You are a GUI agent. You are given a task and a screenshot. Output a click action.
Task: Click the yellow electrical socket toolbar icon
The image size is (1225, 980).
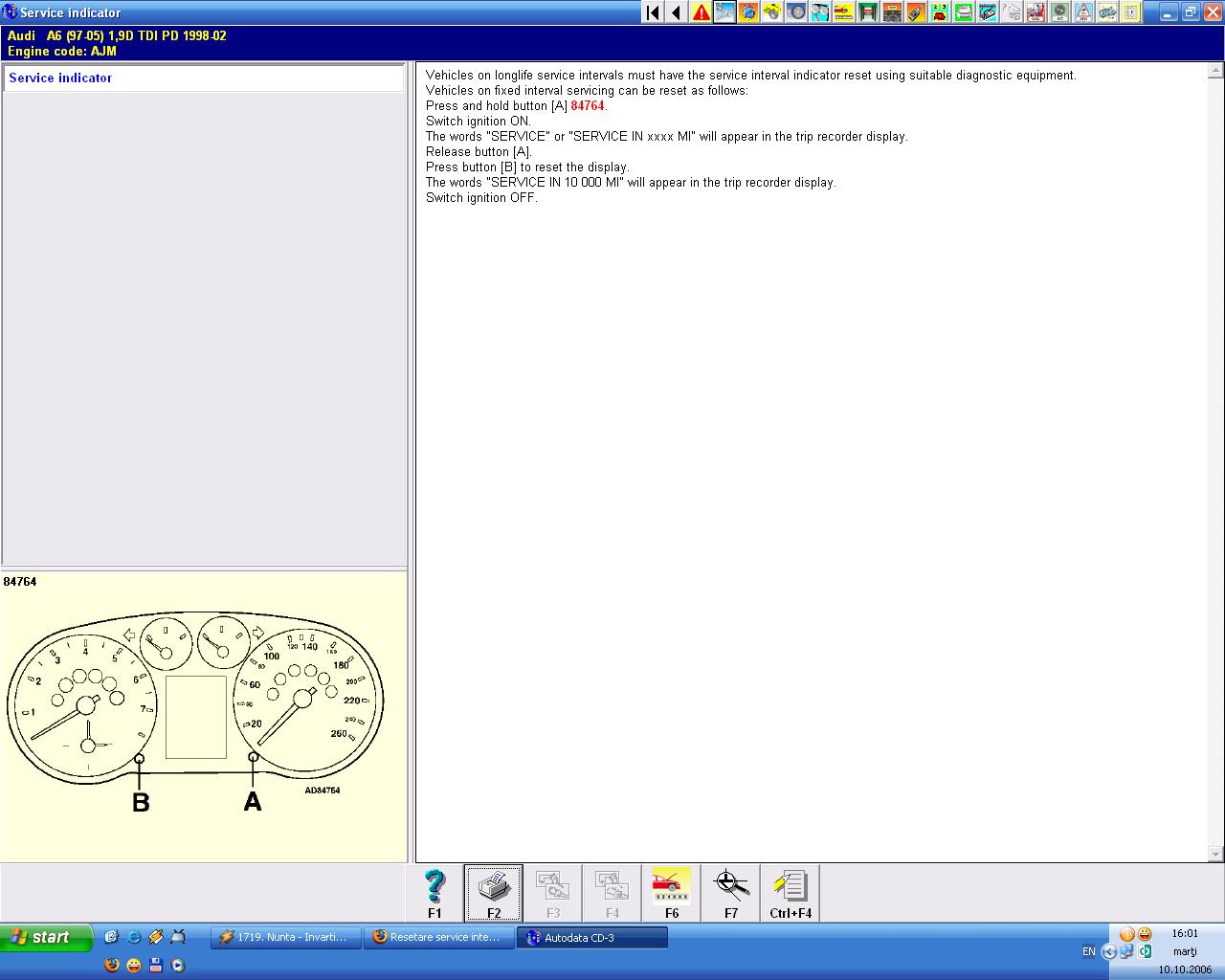pyautogui.click(x=1131, y=12)
